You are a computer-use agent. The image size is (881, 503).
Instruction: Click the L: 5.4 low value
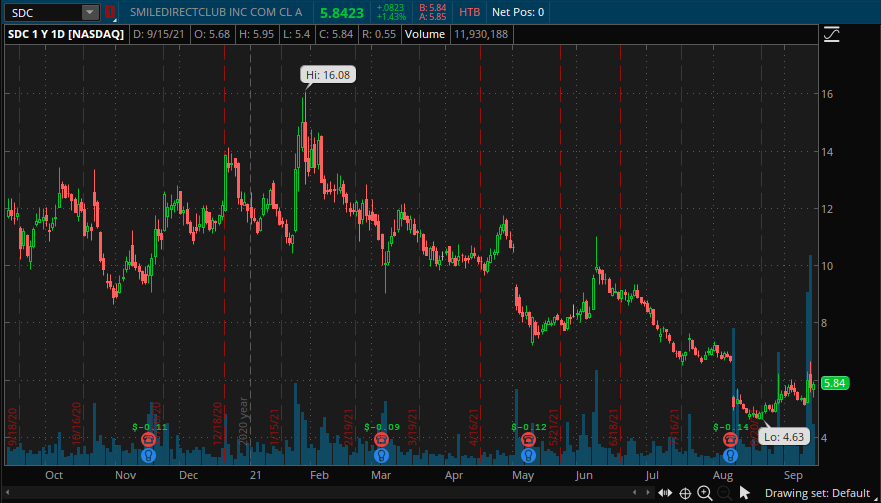[x=296, y=34]
